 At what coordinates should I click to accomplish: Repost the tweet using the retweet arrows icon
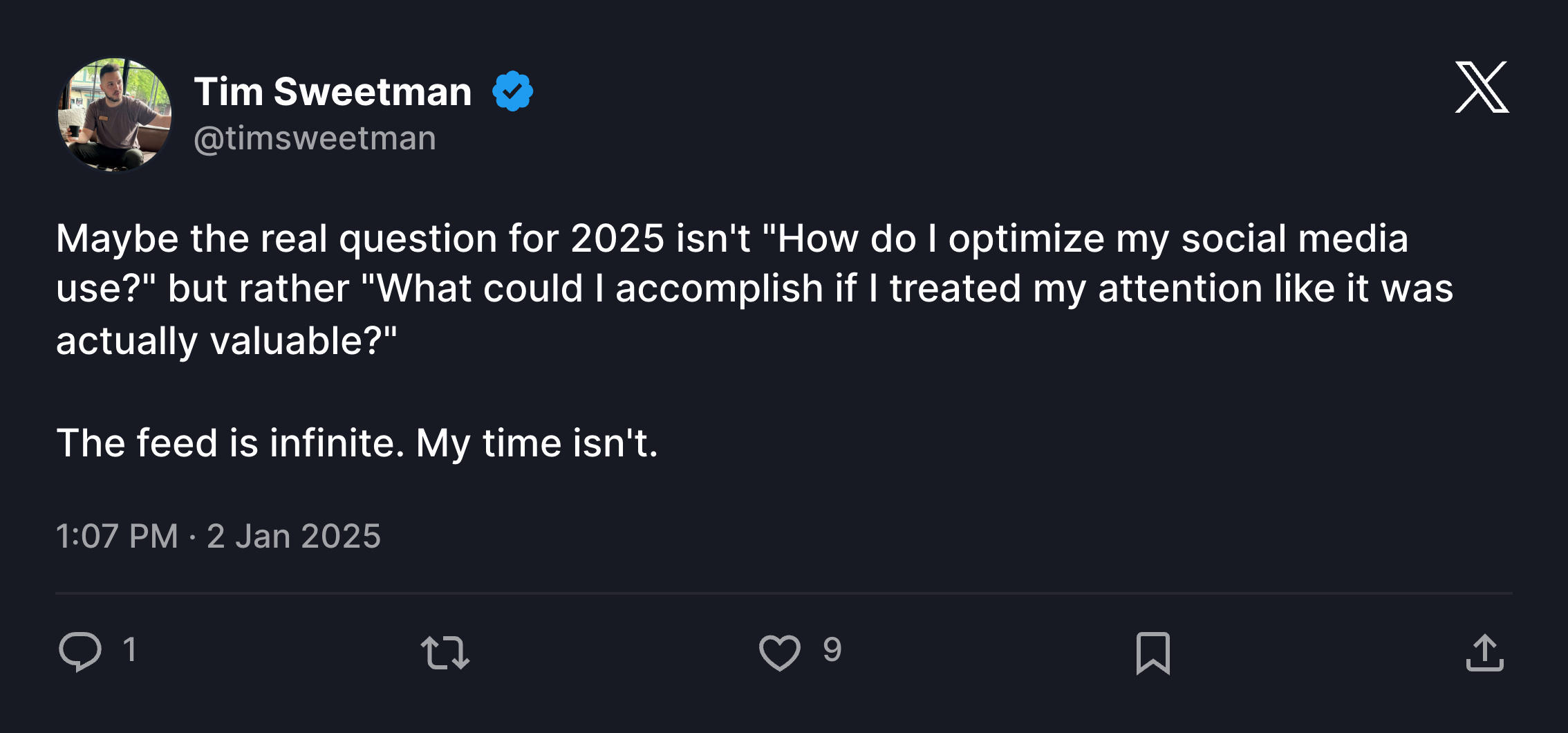pos(445,652)
